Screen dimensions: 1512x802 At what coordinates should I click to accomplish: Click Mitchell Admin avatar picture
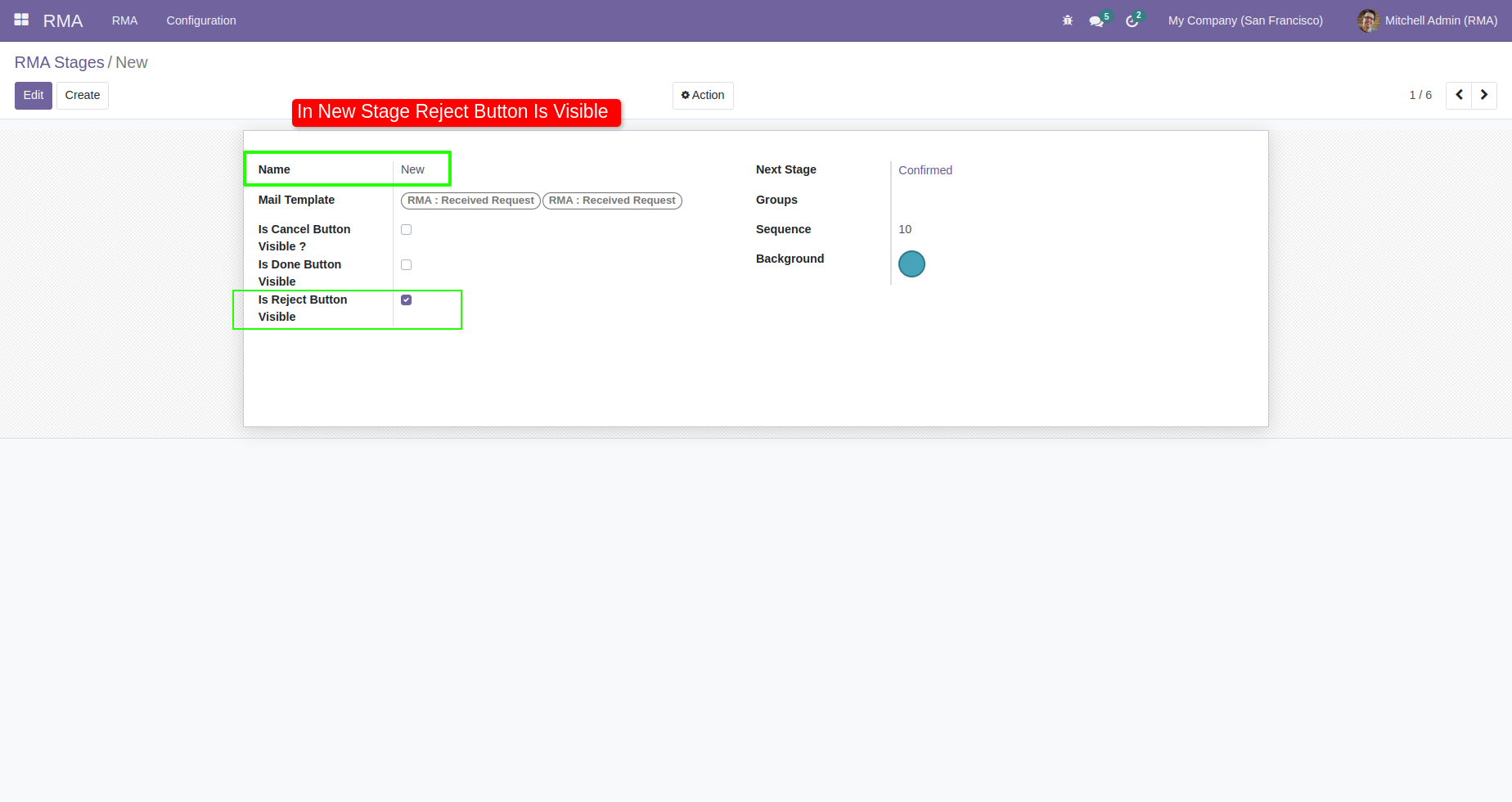coord(1369,20)
